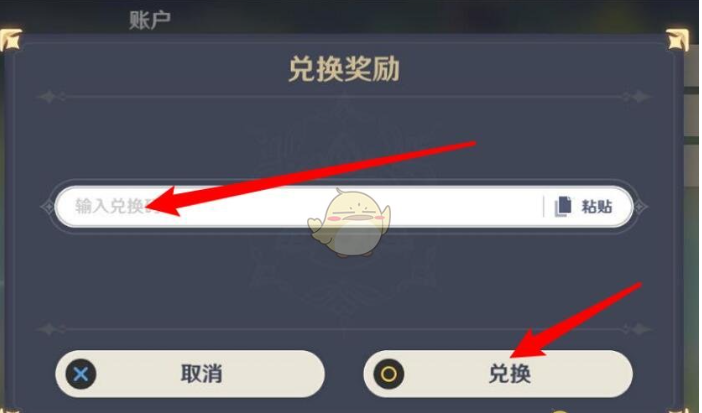Open the 账户 tab behind dialog
The image size is (702, 413).
[x=150, y=20]
